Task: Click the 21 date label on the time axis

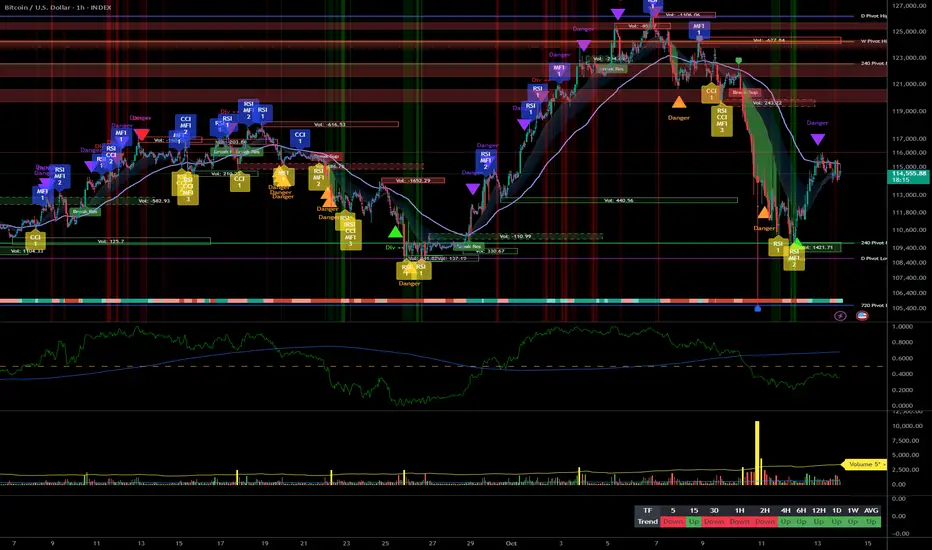Action: pyautogui.click(x=304, y=543)
